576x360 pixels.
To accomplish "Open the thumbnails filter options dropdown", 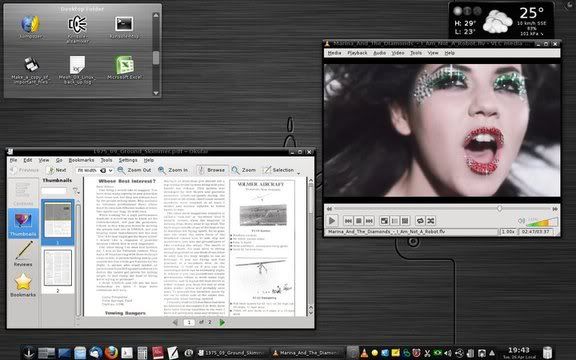I will [76, 191].
